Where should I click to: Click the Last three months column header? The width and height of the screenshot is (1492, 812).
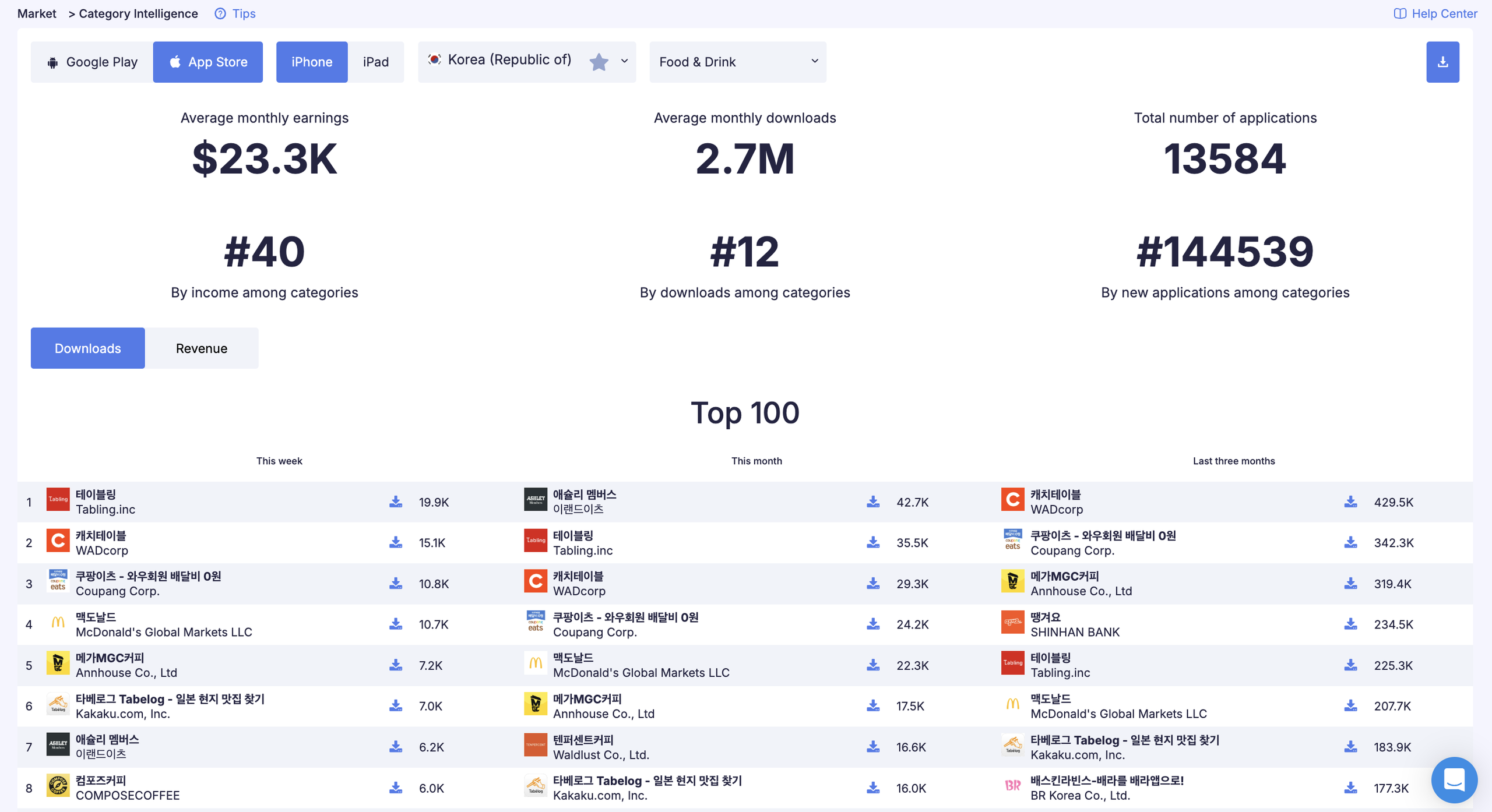tap(1234, 461)
